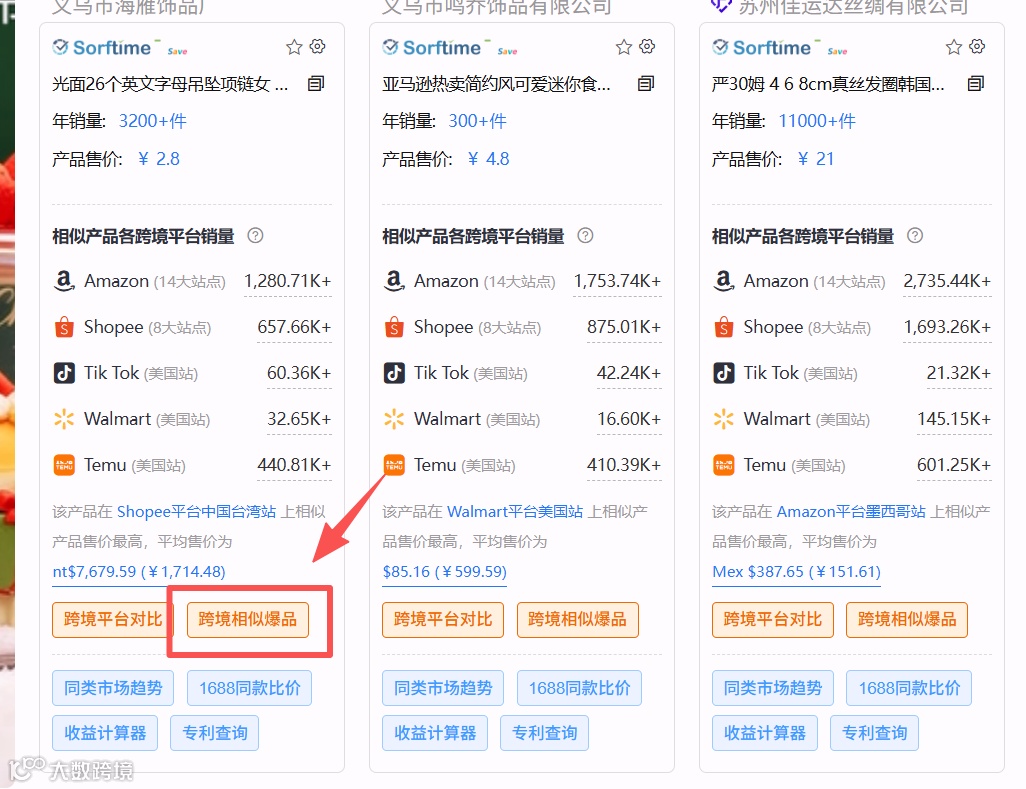Click the Walmart sales value 145.15K+
The height and width of the screenshot is (789, 1026).
954,419
